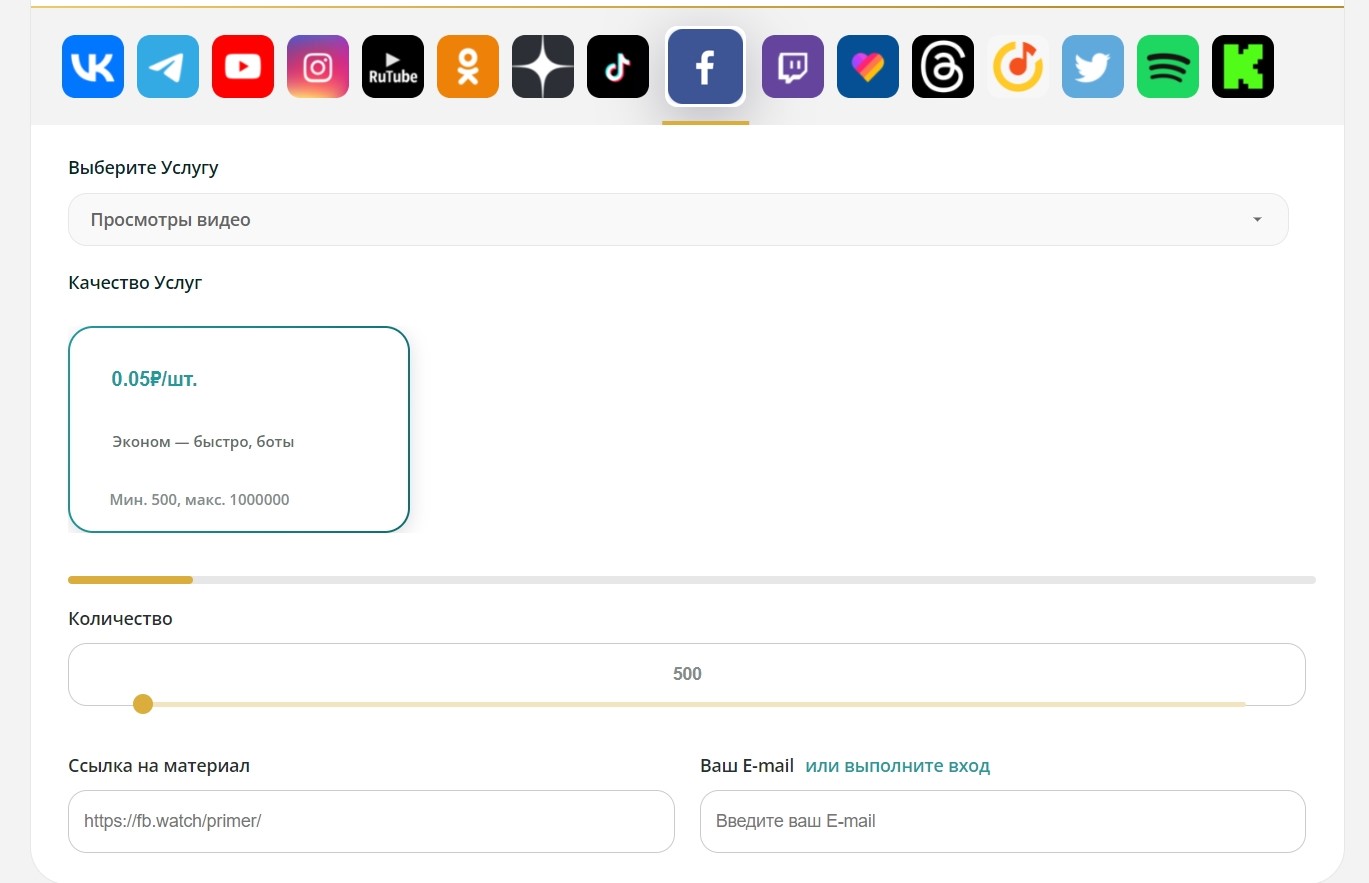Choose the TikTok icon
This screenshot has height=883, width=1369.
click(x=618, y=67)
